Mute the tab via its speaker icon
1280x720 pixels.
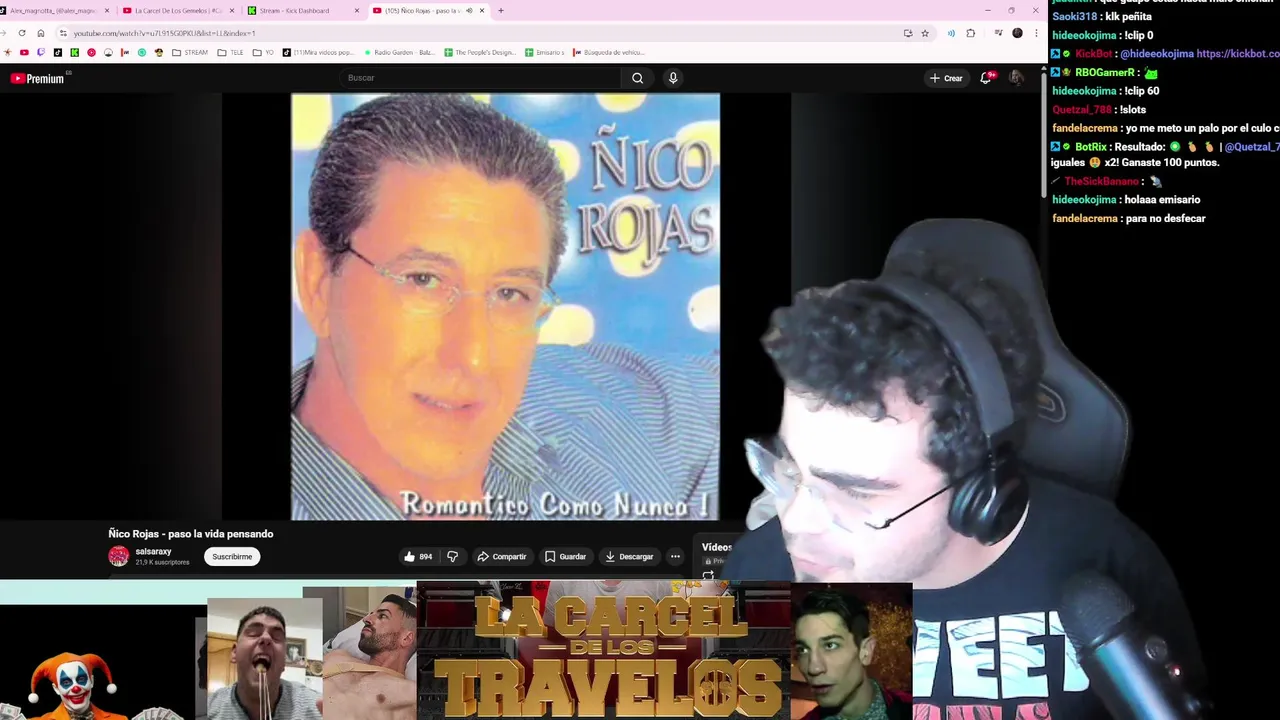(469, 11)
